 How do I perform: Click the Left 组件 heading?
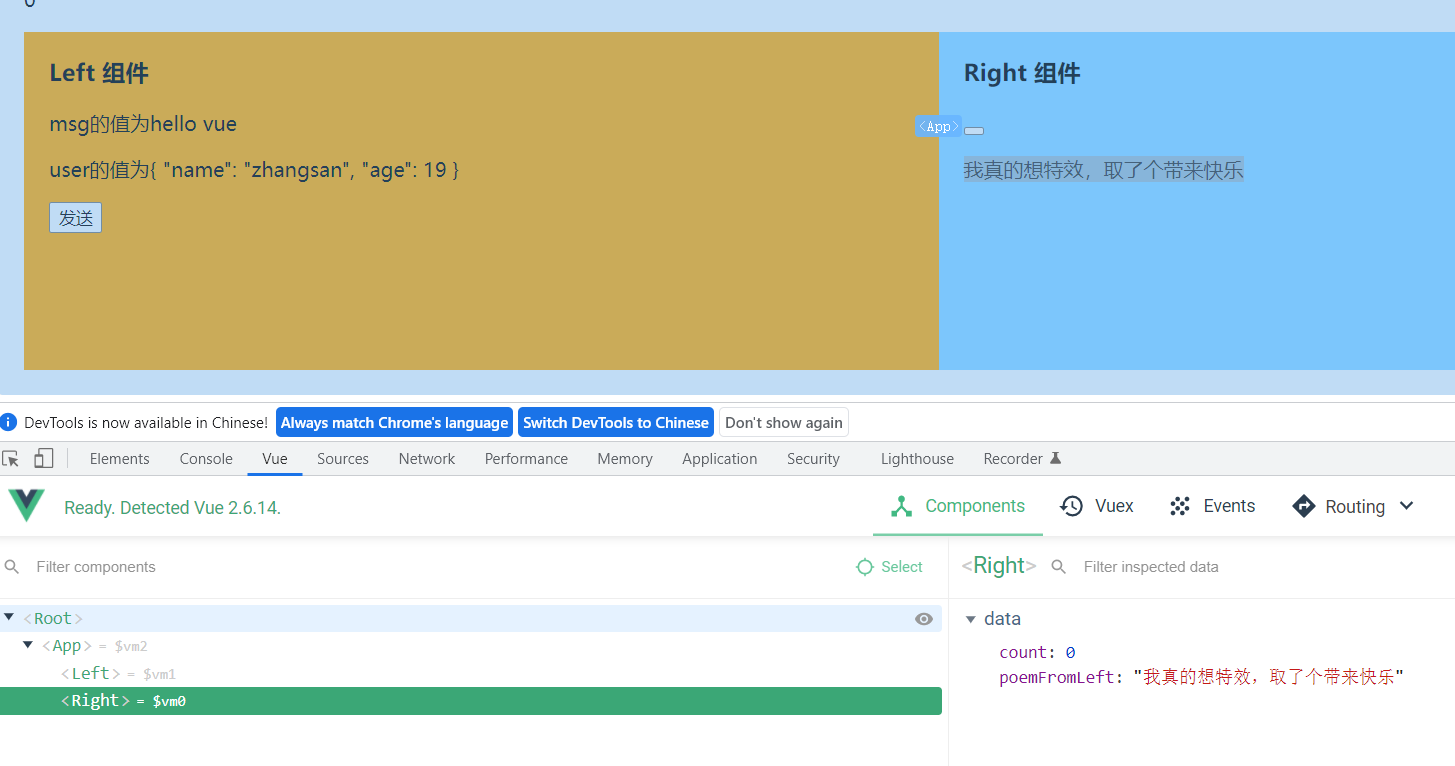[99, 73]
